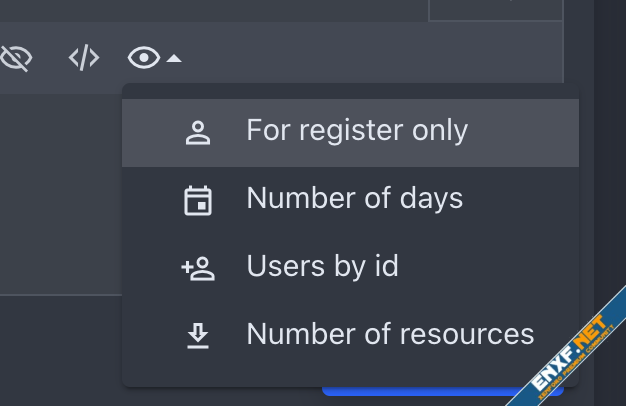Choose Number of days from the menu

click(x=354, y=199)
